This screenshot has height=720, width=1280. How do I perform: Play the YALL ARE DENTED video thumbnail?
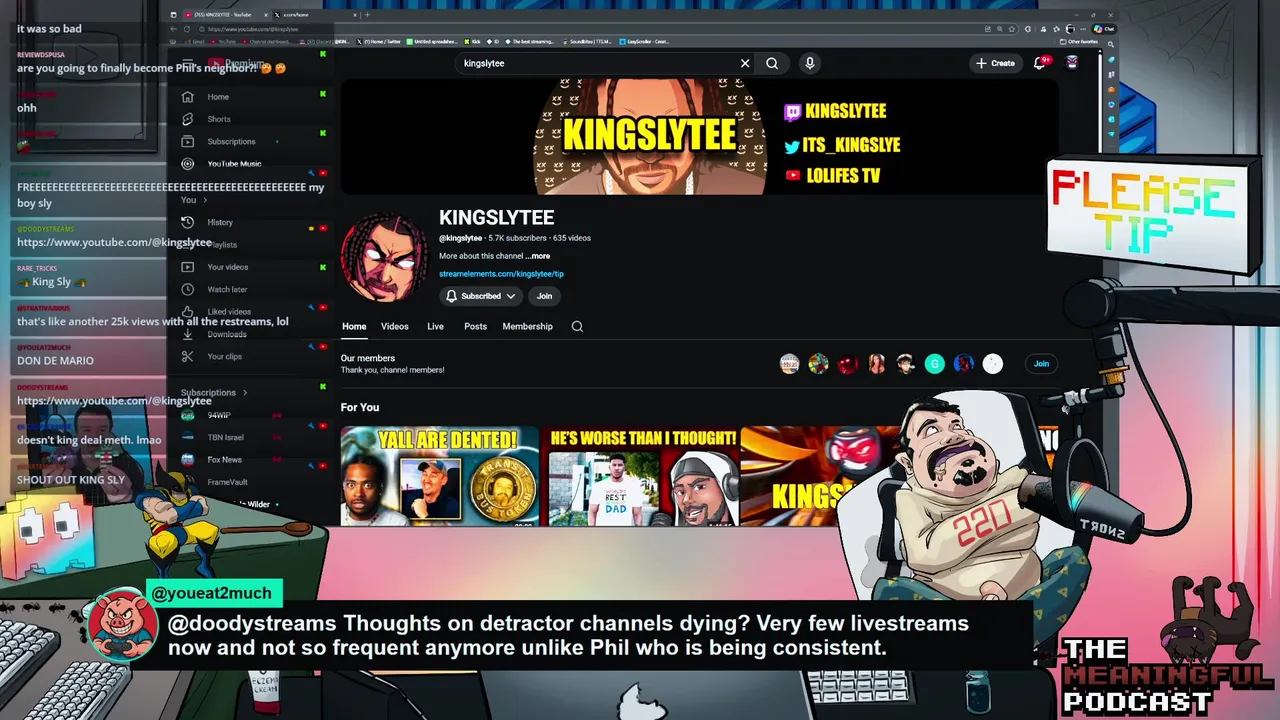(x=440, y=476)
